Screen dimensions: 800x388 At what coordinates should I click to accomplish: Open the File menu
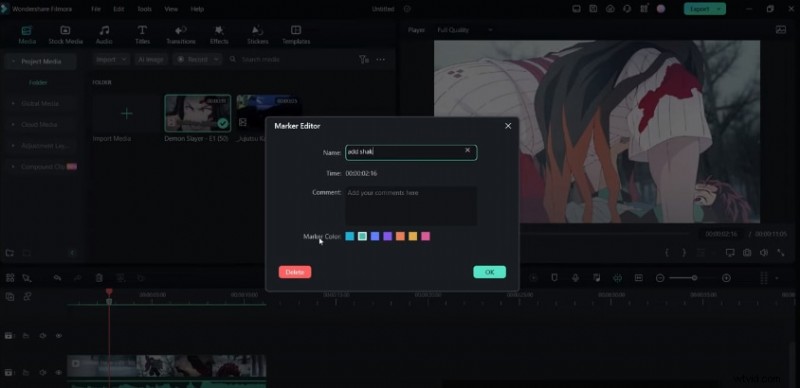96,9
